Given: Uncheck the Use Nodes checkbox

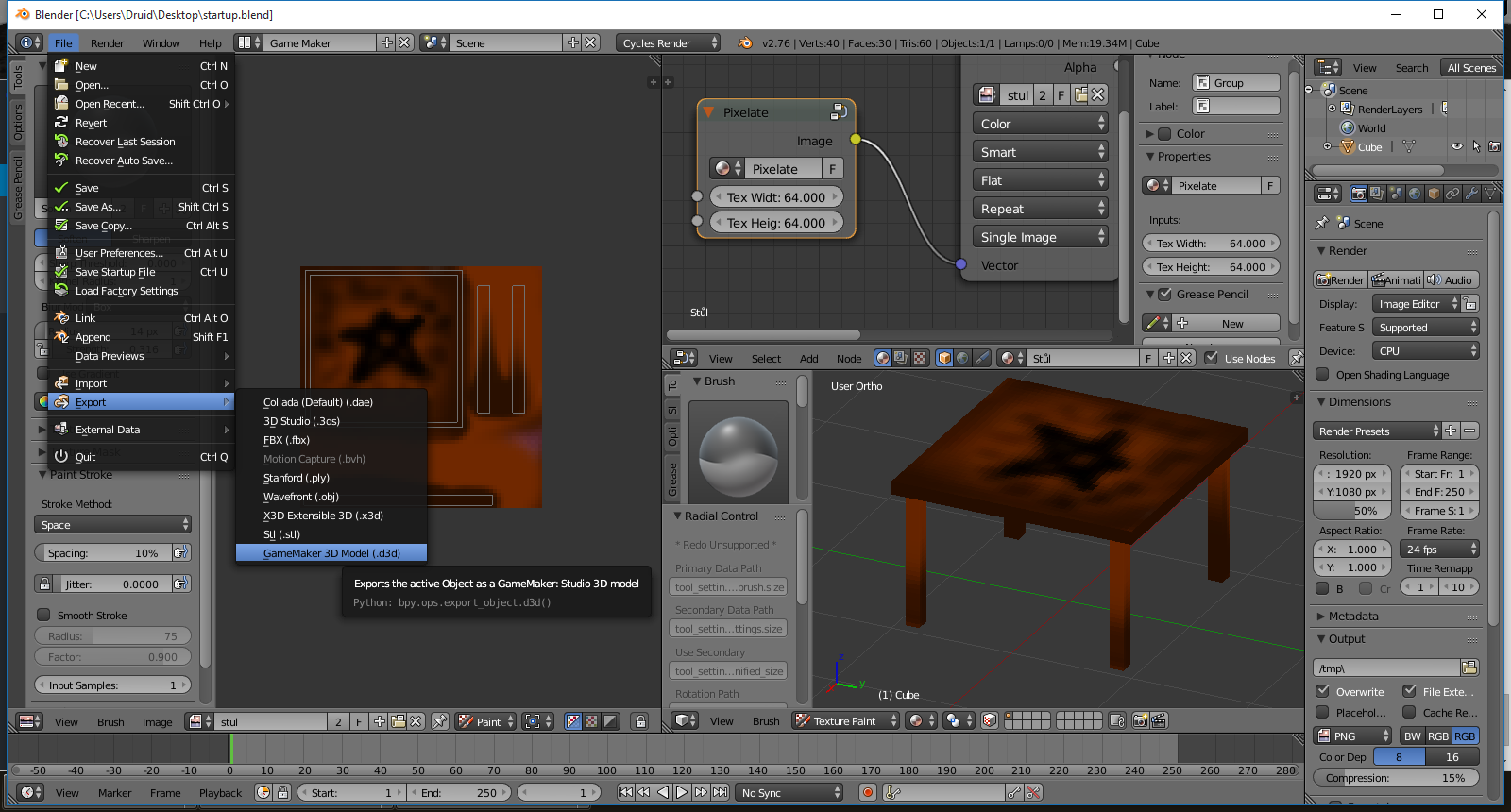Looking at the screenshot, I should [x=1212, y=359].
